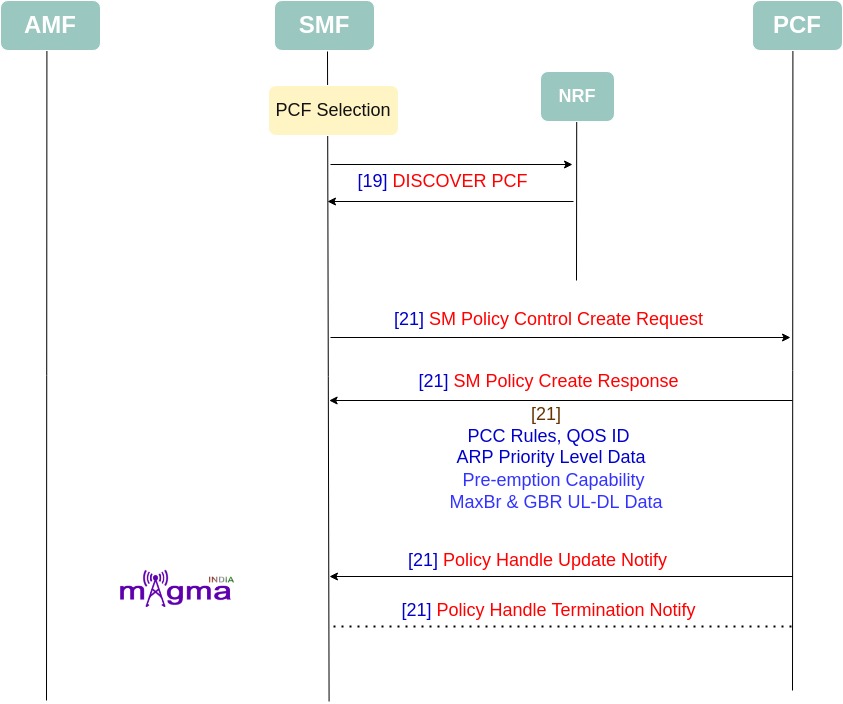Select MaxBr & GBR UL-DL Data text
843x704 pixels.
(556, 502)
